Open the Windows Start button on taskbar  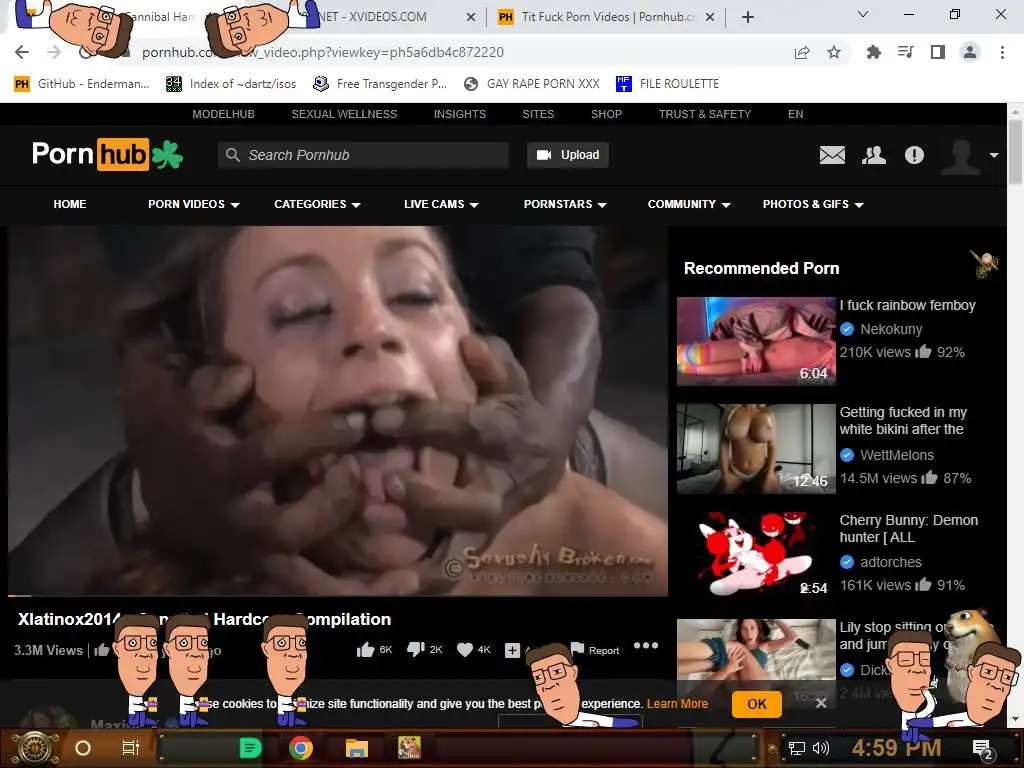coord(35,748)
